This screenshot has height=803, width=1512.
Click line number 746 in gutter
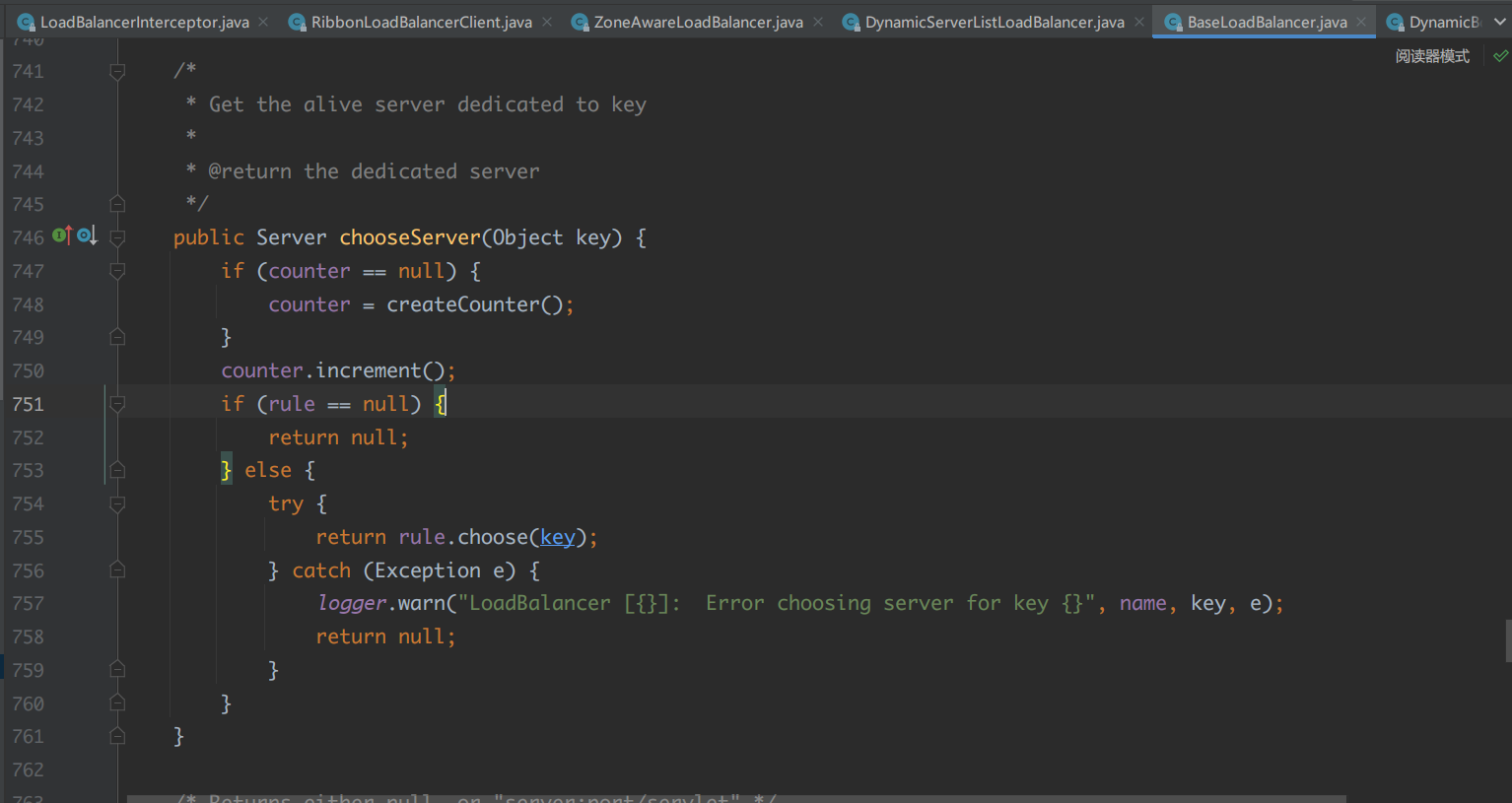[x=29, y=237]
